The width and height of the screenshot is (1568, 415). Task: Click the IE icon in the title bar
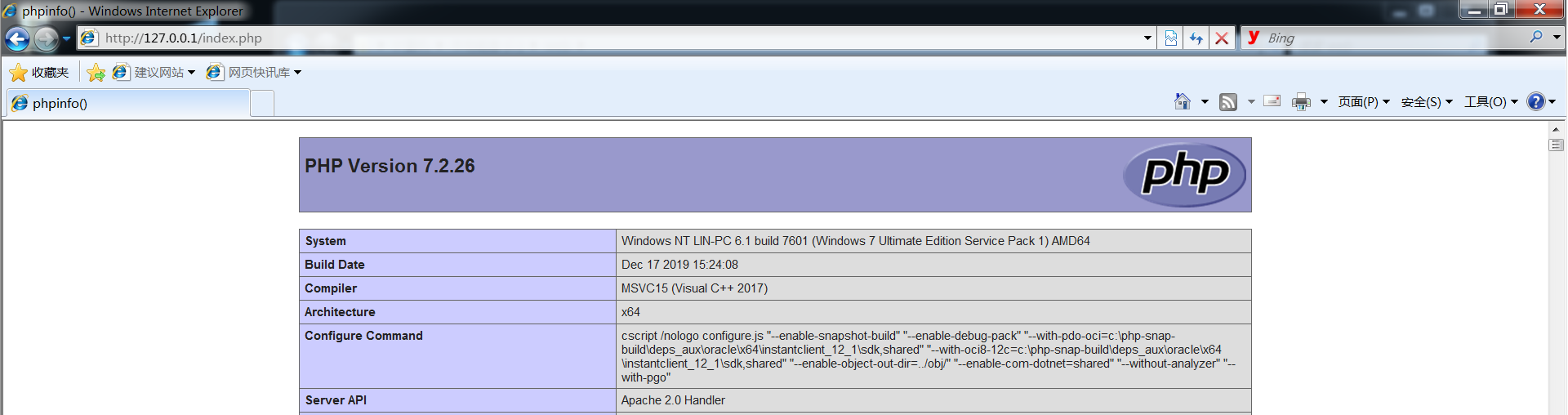tap(10, 11)
